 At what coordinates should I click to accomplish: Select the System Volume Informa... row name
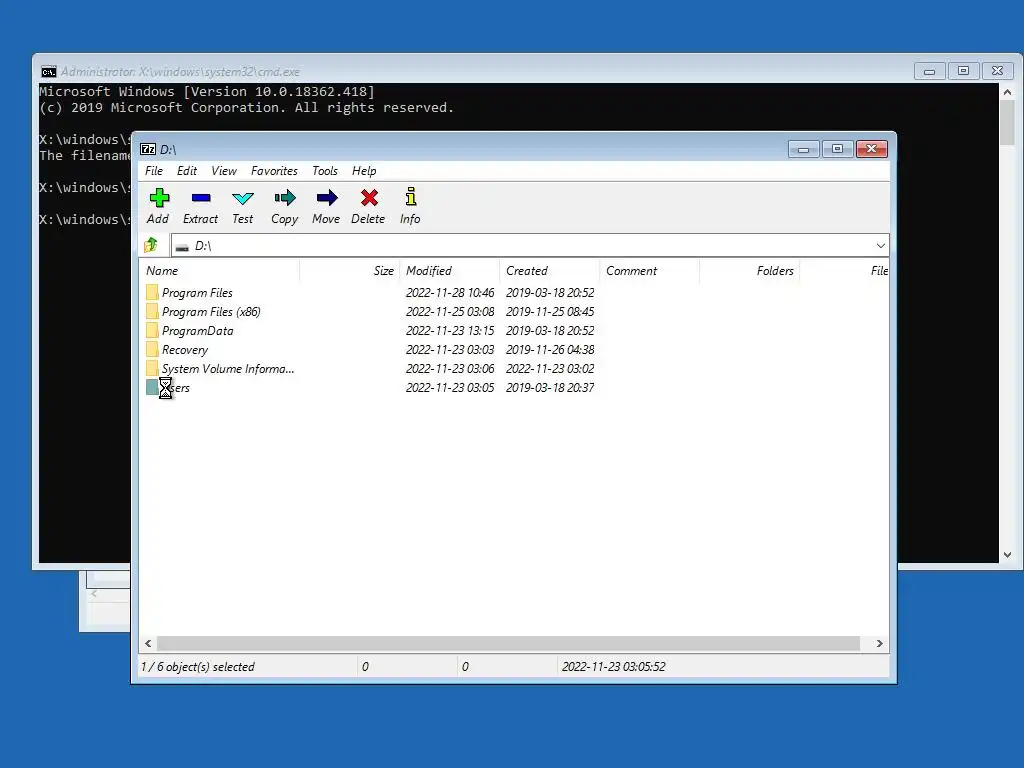[228, 368]
